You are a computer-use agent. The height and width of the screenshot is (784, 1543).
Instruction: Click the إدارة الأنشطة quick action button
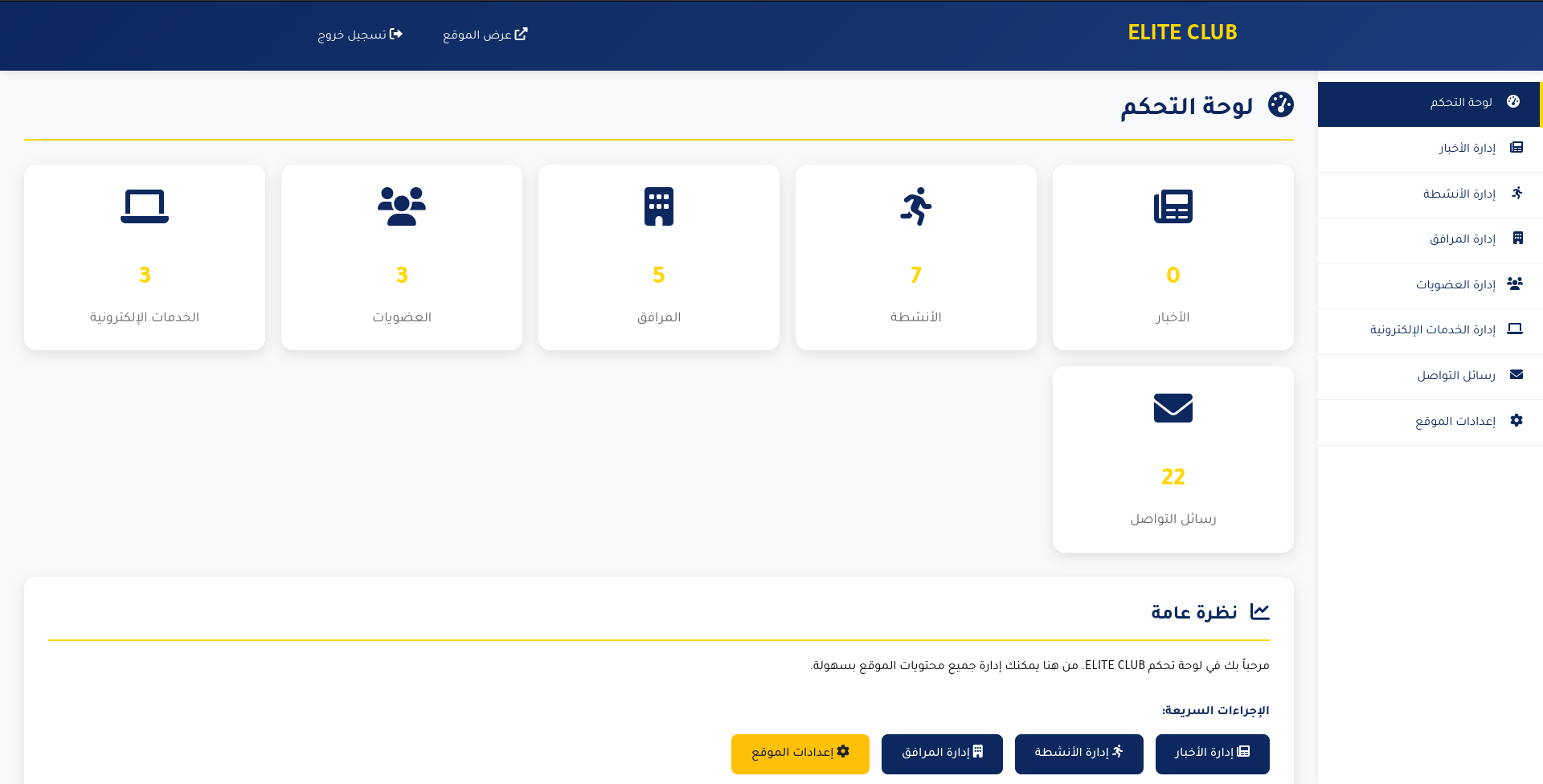[1079, 754]
